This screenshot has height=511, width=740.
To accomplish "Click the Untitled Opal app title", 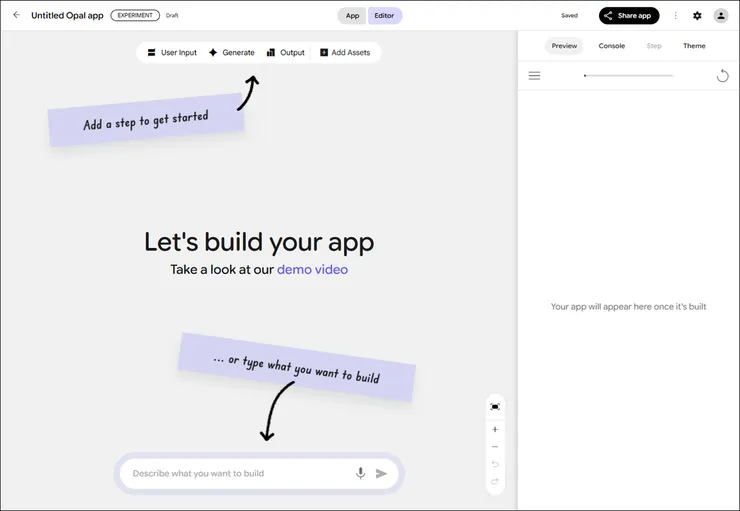I will [x=67, y=16].
